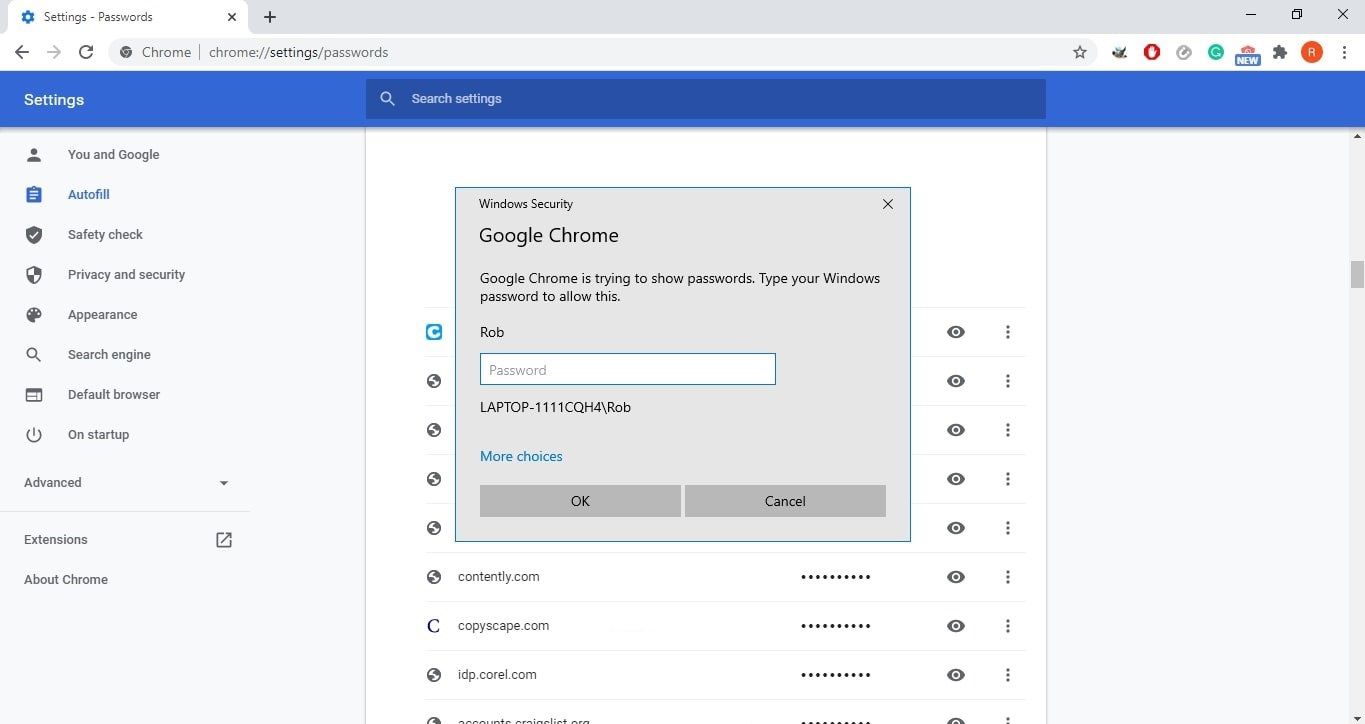This screenshot has width=1365, height=724.
Task: Click the Appearance palette icon
Action: 34,314
